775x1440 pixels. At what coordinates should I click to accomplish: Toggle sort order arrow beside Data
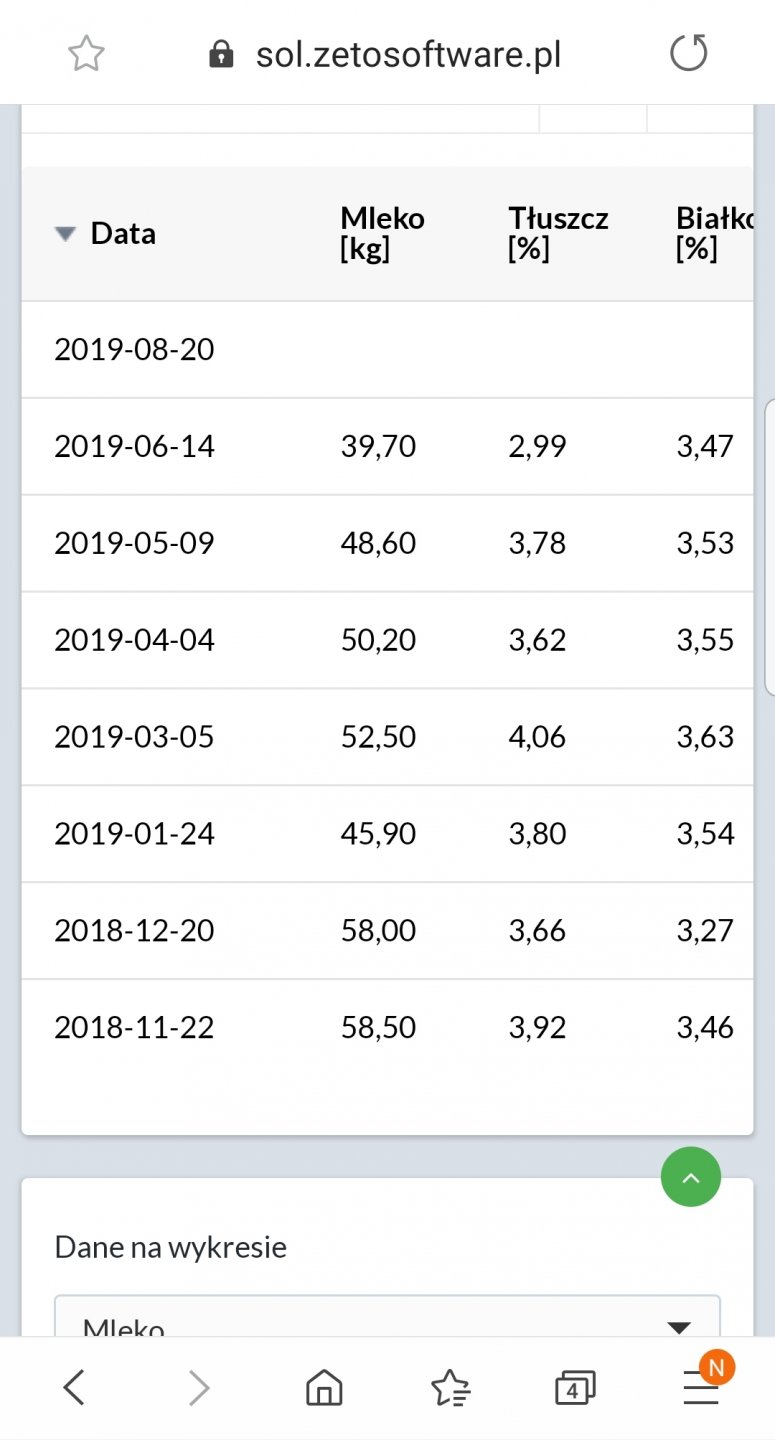pyautogui.click(x=65, y=234)
